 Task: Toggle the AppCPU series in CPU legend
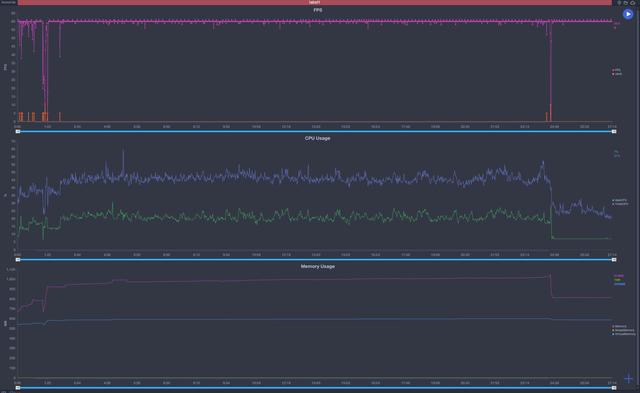click(x=620, y=200)
